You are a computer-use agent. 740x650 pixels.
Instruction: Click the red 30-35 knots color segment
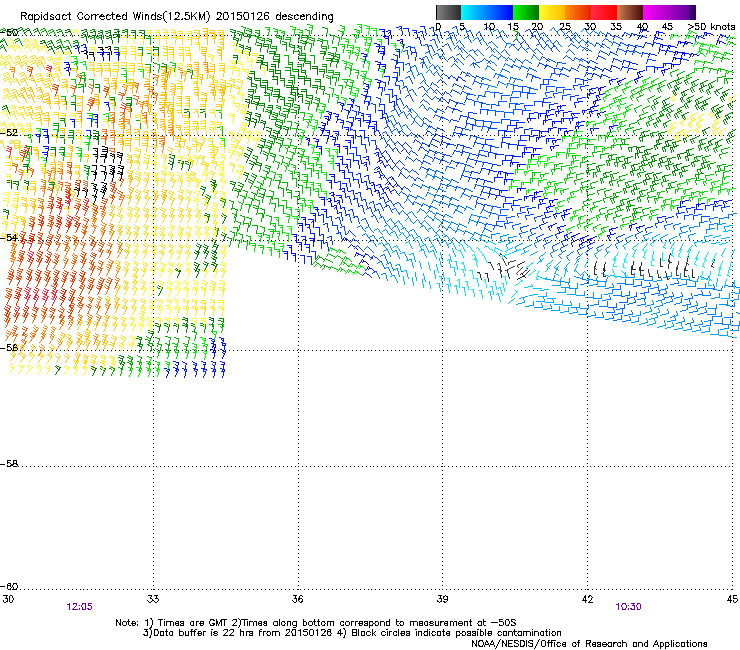(604, 12)
